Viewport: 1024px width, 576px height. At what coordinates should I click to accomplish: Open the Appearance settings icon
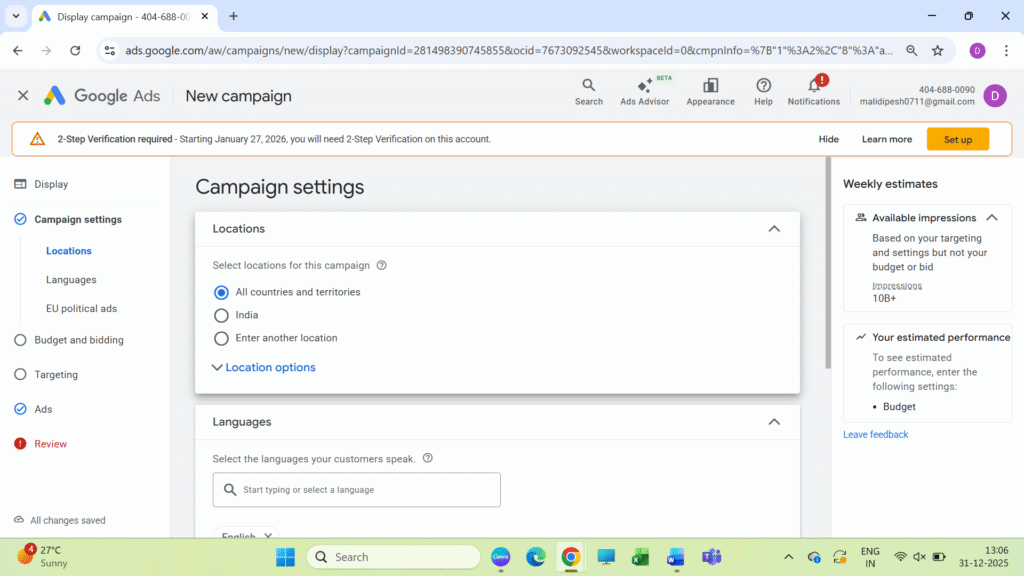[x=710, y=86]
